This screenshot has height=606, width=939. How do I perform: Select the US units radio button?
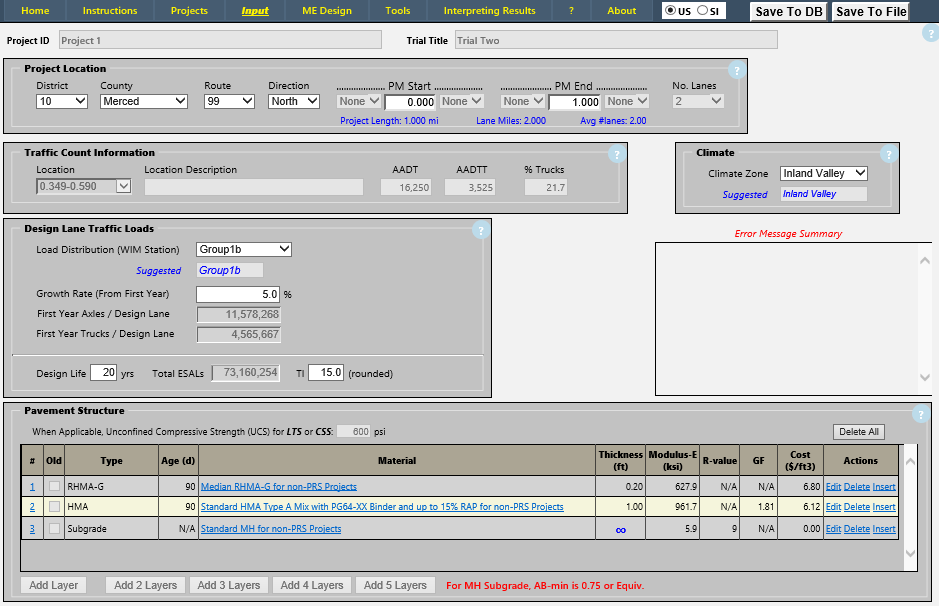pos(670,11)
